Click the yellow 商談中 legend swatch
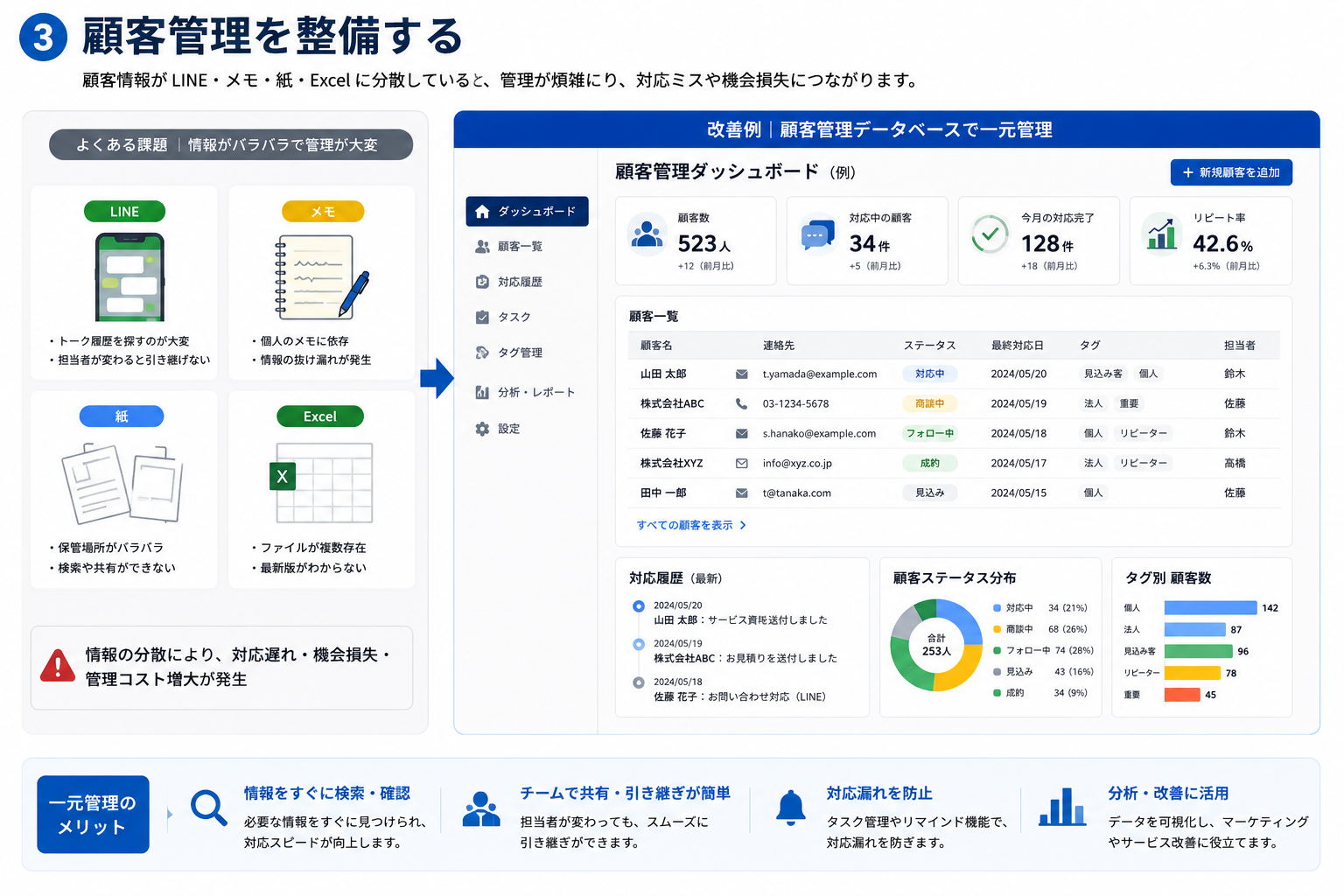1344x896 pixels. (x=997, y=629)
